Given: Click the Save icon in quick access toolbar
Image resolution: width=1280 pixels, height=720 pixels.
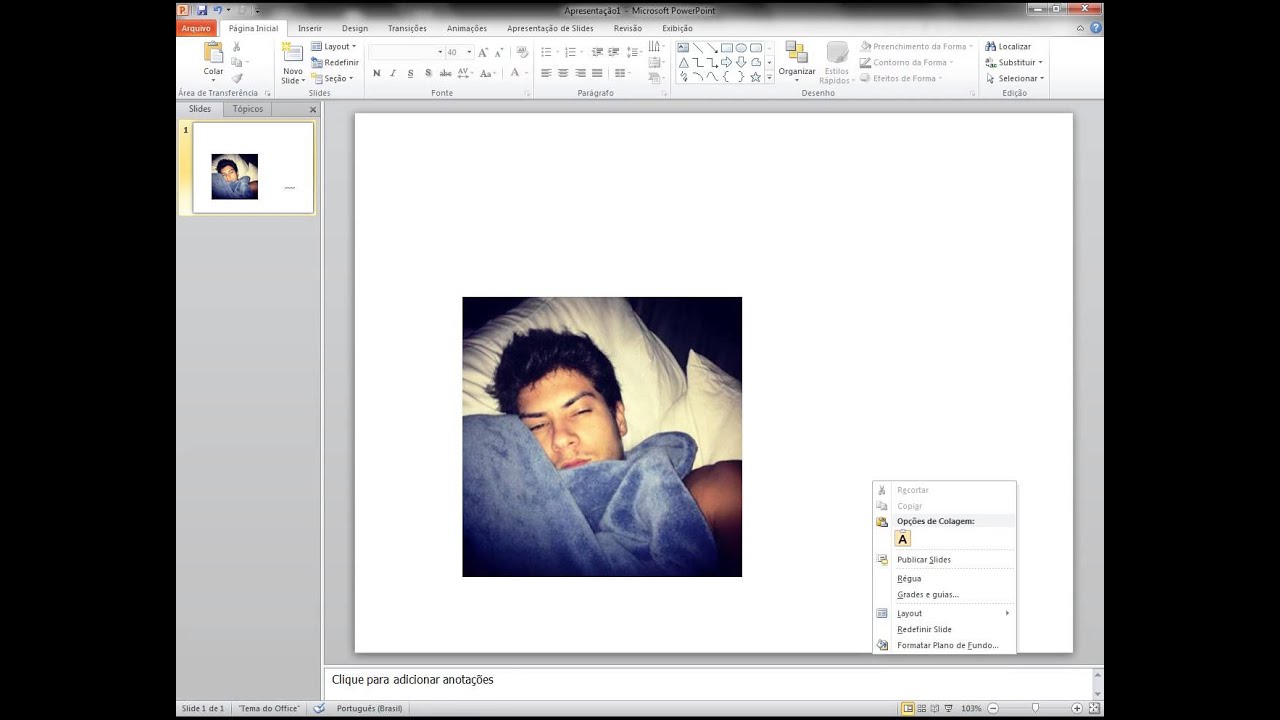Looking at the screenshot, I should pyautogui.click(x=202, y=10).
